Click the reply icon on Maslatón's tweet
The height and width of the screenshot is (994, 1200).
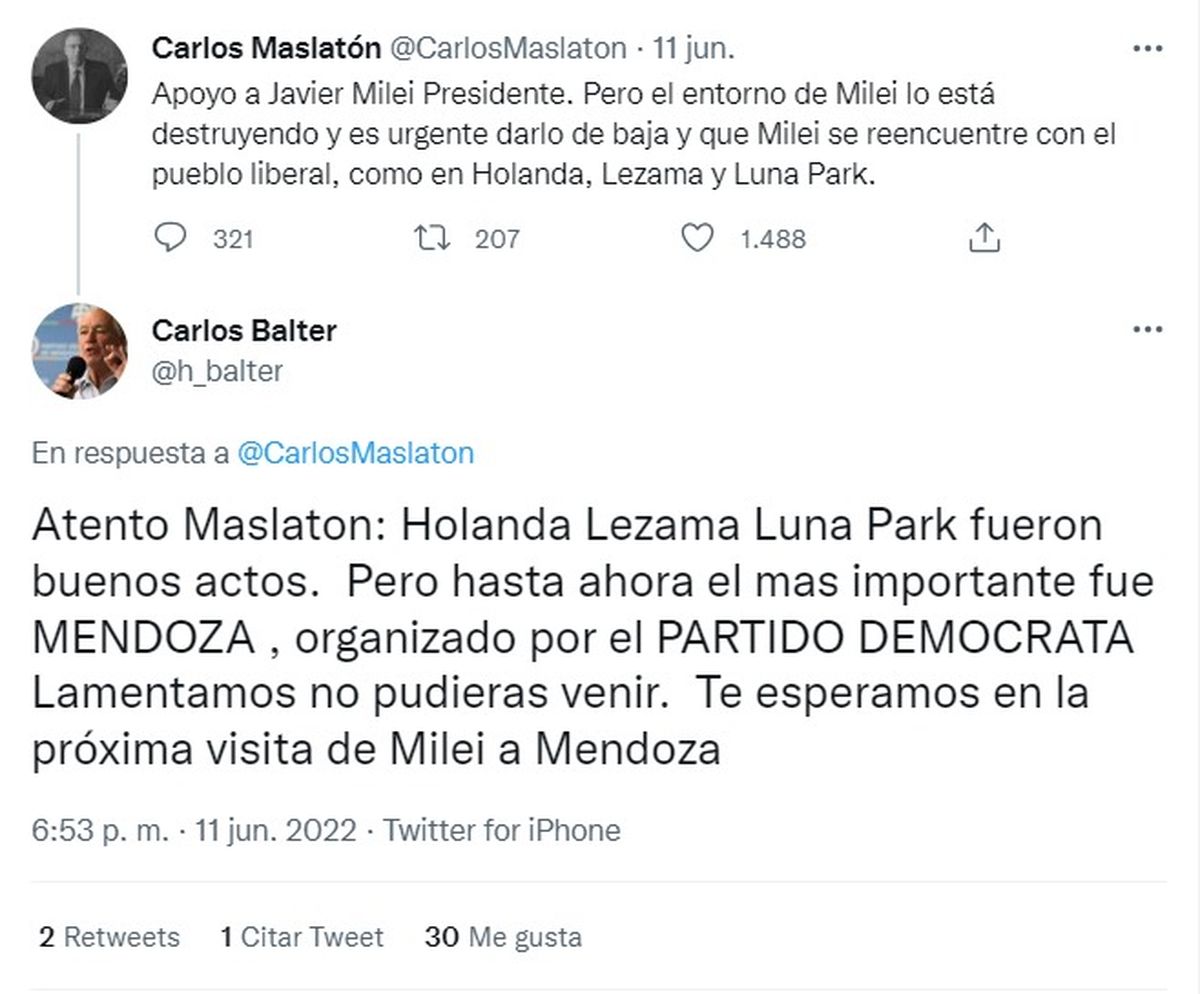(x=173, y=238)
